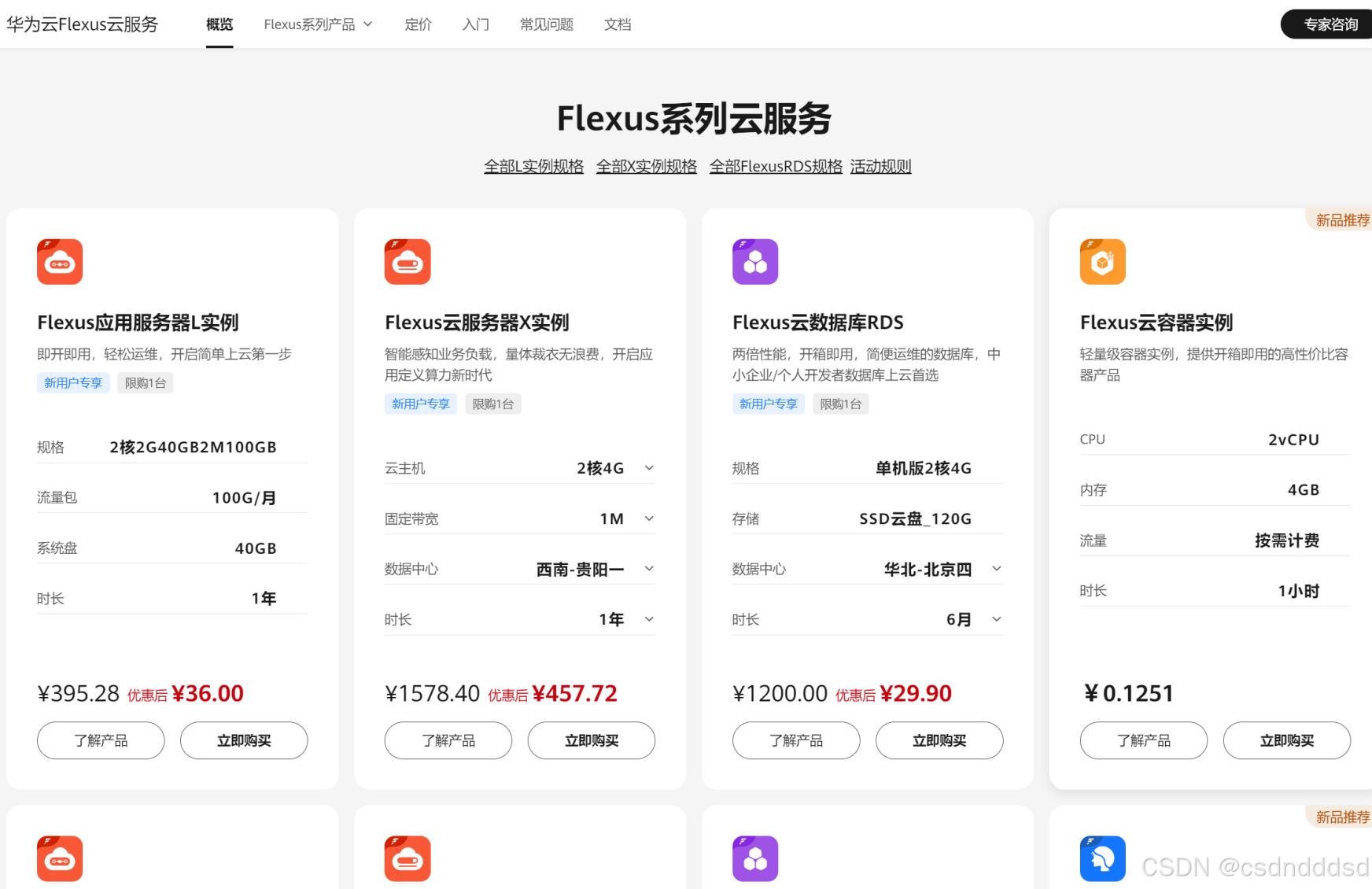Click the original price ¥1578.40
Screen dimensions: 1372x889
pos(433,693)
